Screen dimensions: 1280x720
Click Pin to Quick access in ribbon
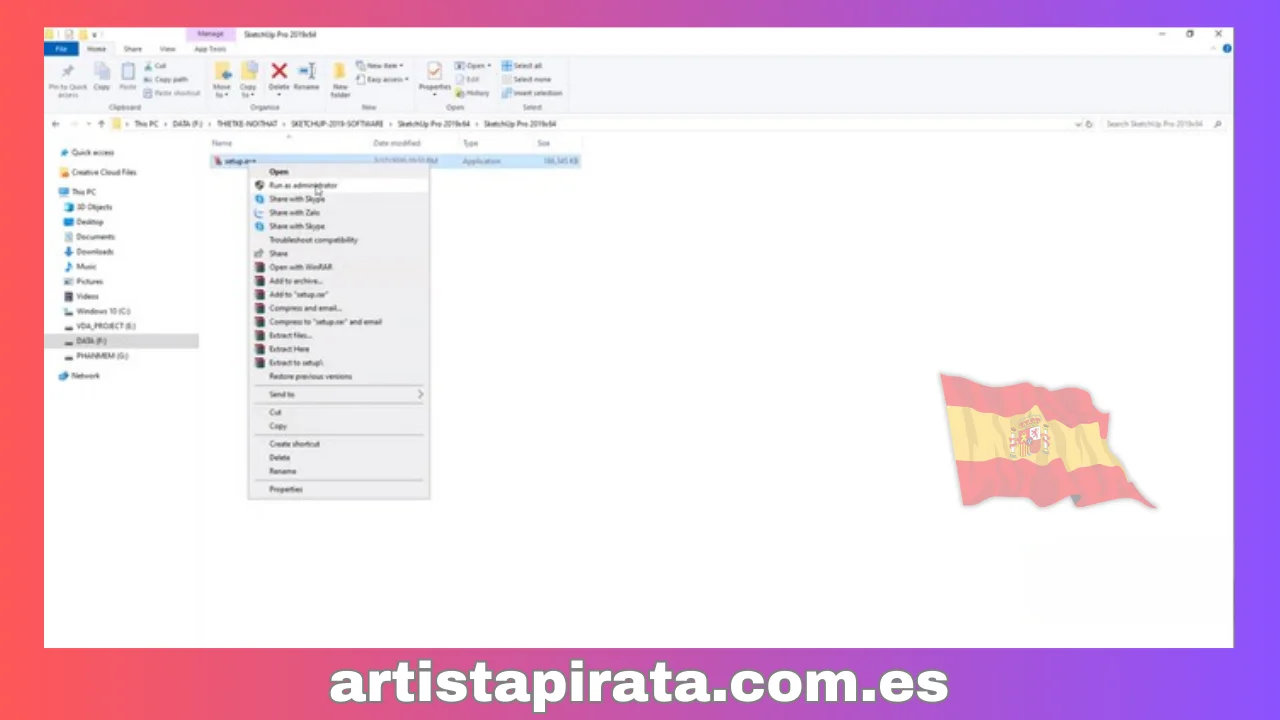point(68,79)
